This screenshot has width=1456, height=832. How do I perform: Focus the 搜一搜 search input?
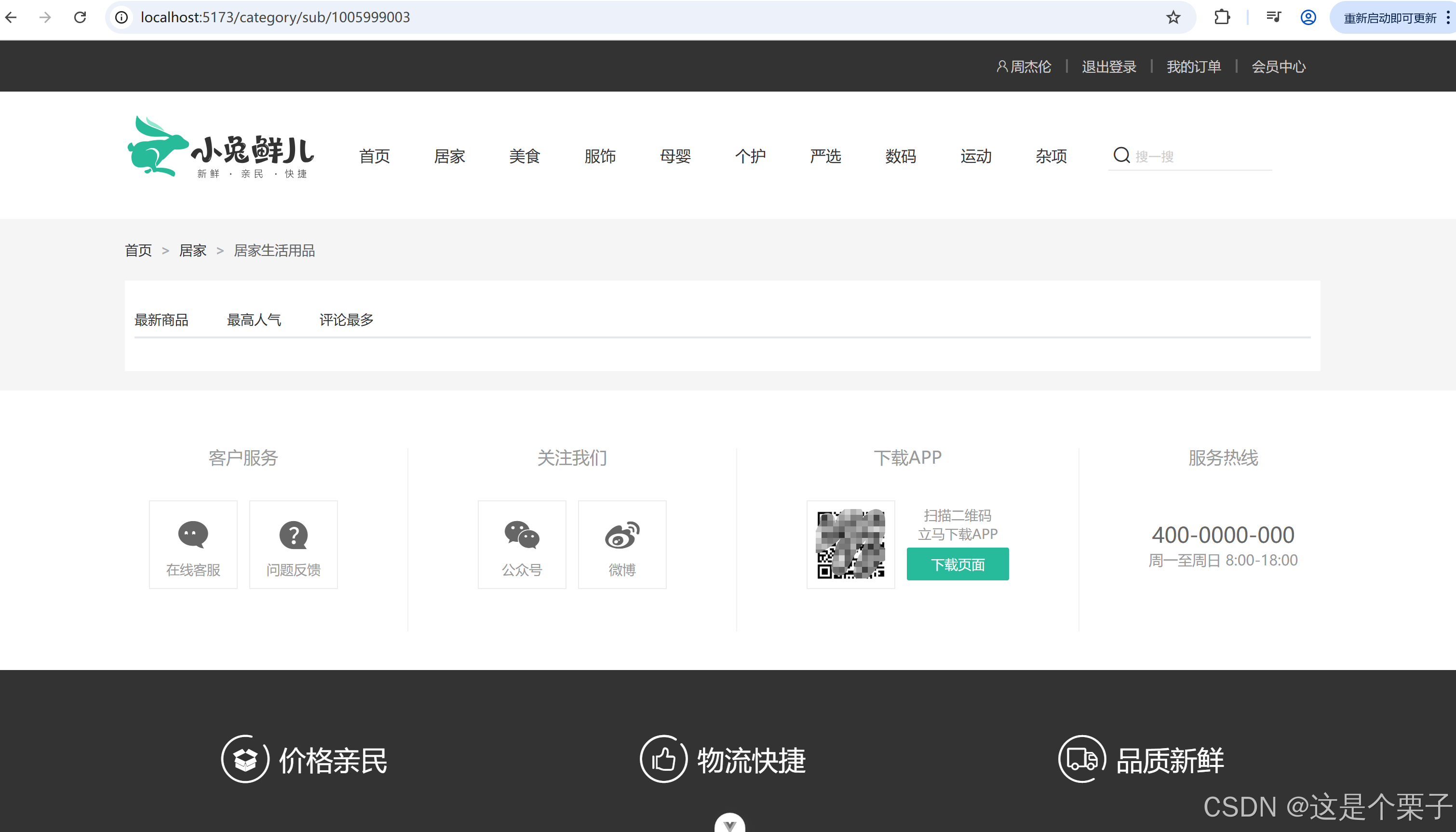1200,156
